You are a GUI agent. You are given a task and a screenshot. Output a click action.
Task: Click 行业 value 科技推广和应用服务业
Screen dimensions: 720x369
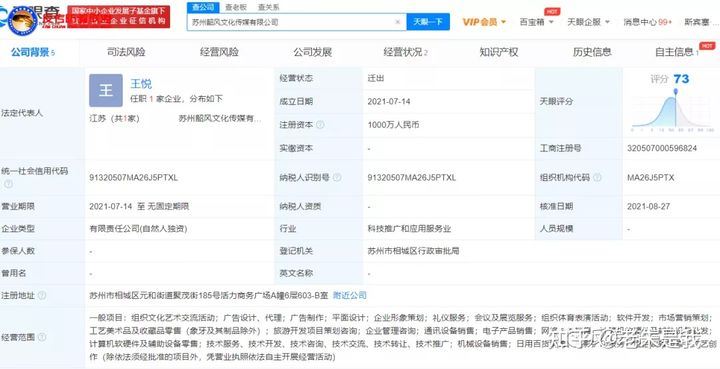pyautogui.click(x=409, y=229)
